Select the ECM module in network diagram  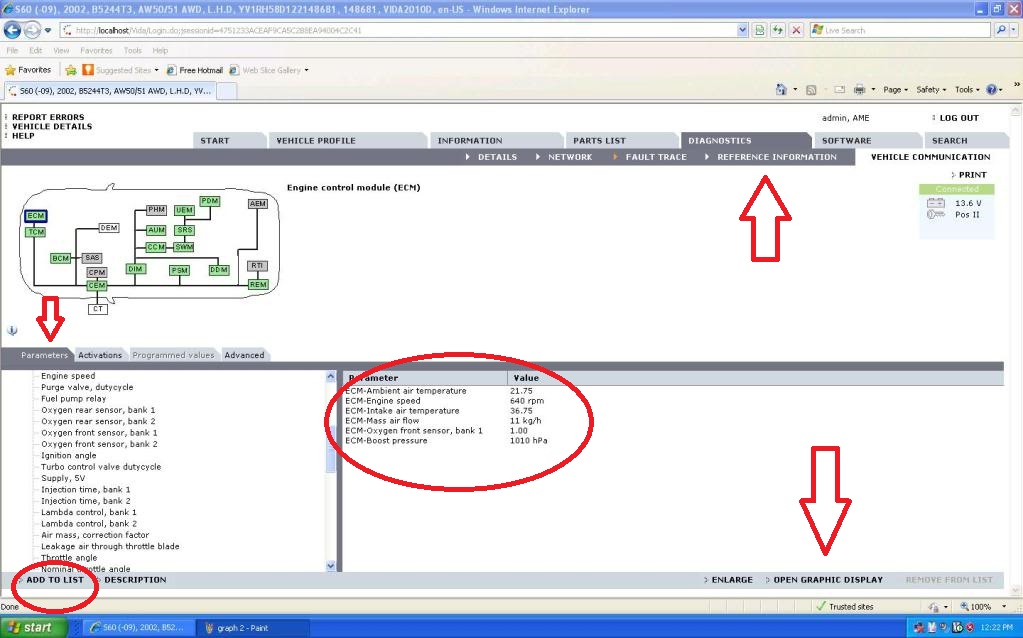click(36, 216)
